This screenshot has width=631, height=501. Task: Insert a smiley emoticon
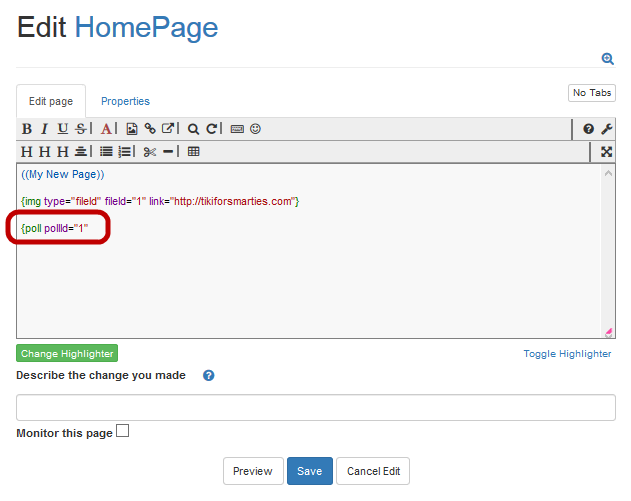pos(256,129)
